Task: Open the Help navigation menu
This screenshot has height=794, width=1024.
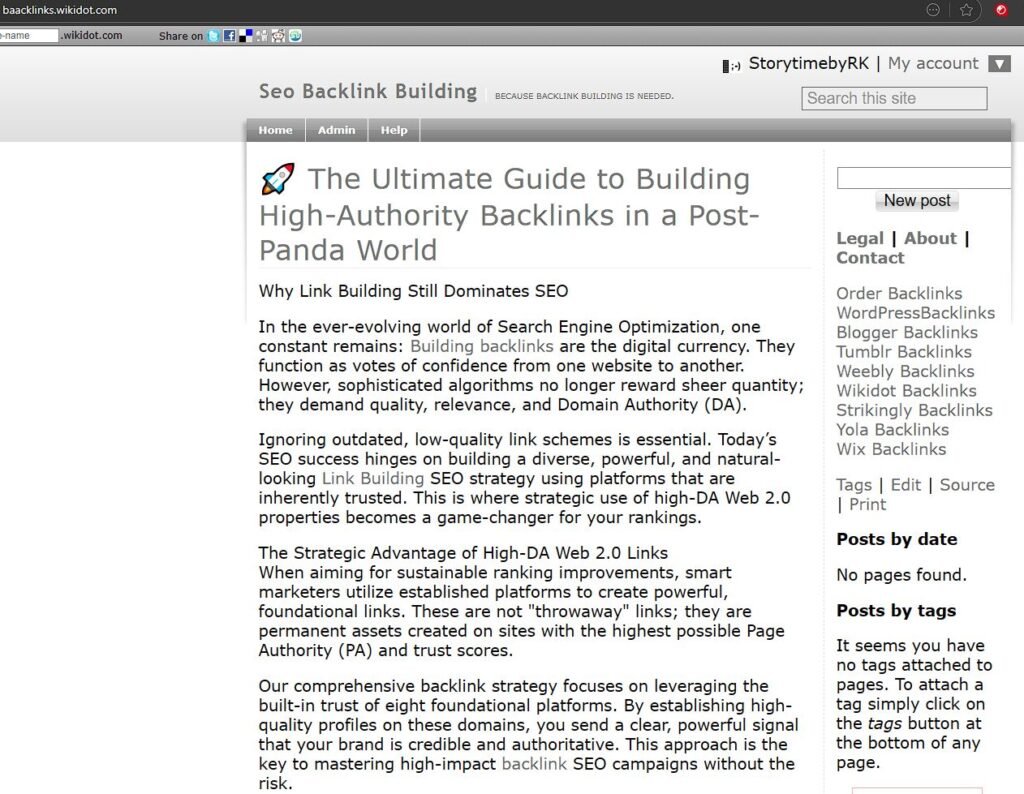Action: (394, 130)
